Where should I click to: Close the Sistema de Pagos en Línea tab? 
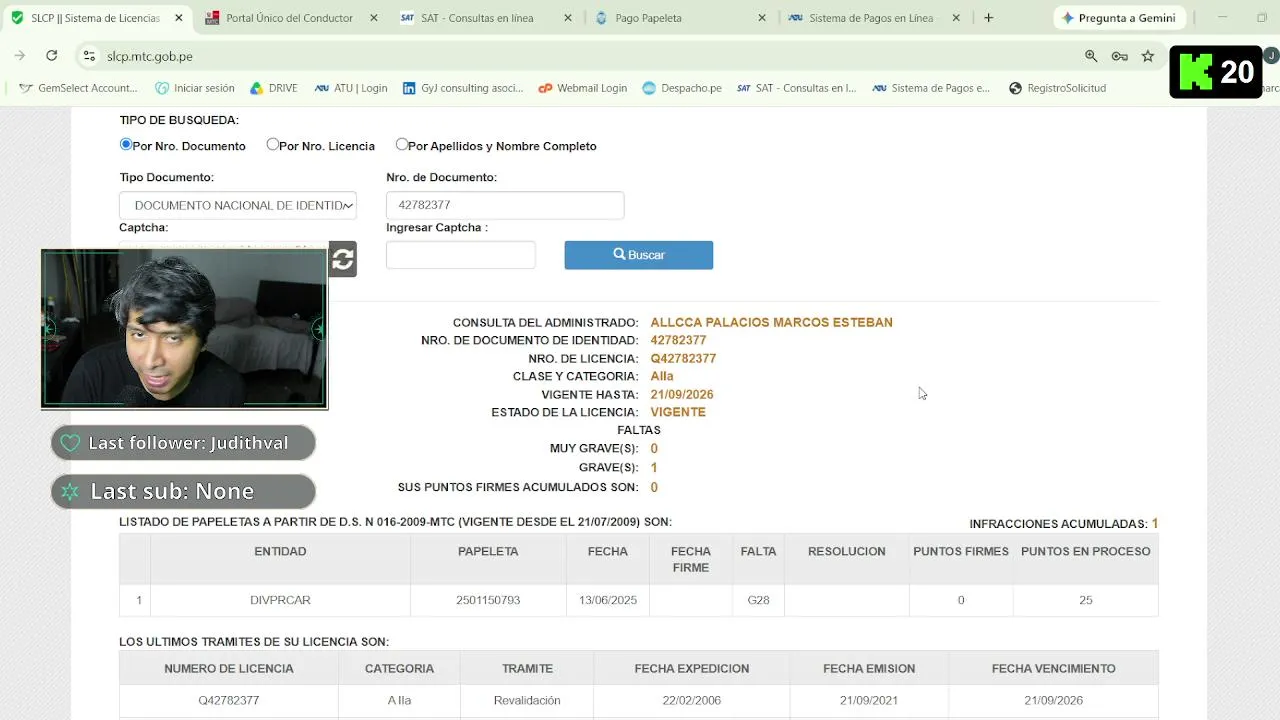click(x=956, y=18)
